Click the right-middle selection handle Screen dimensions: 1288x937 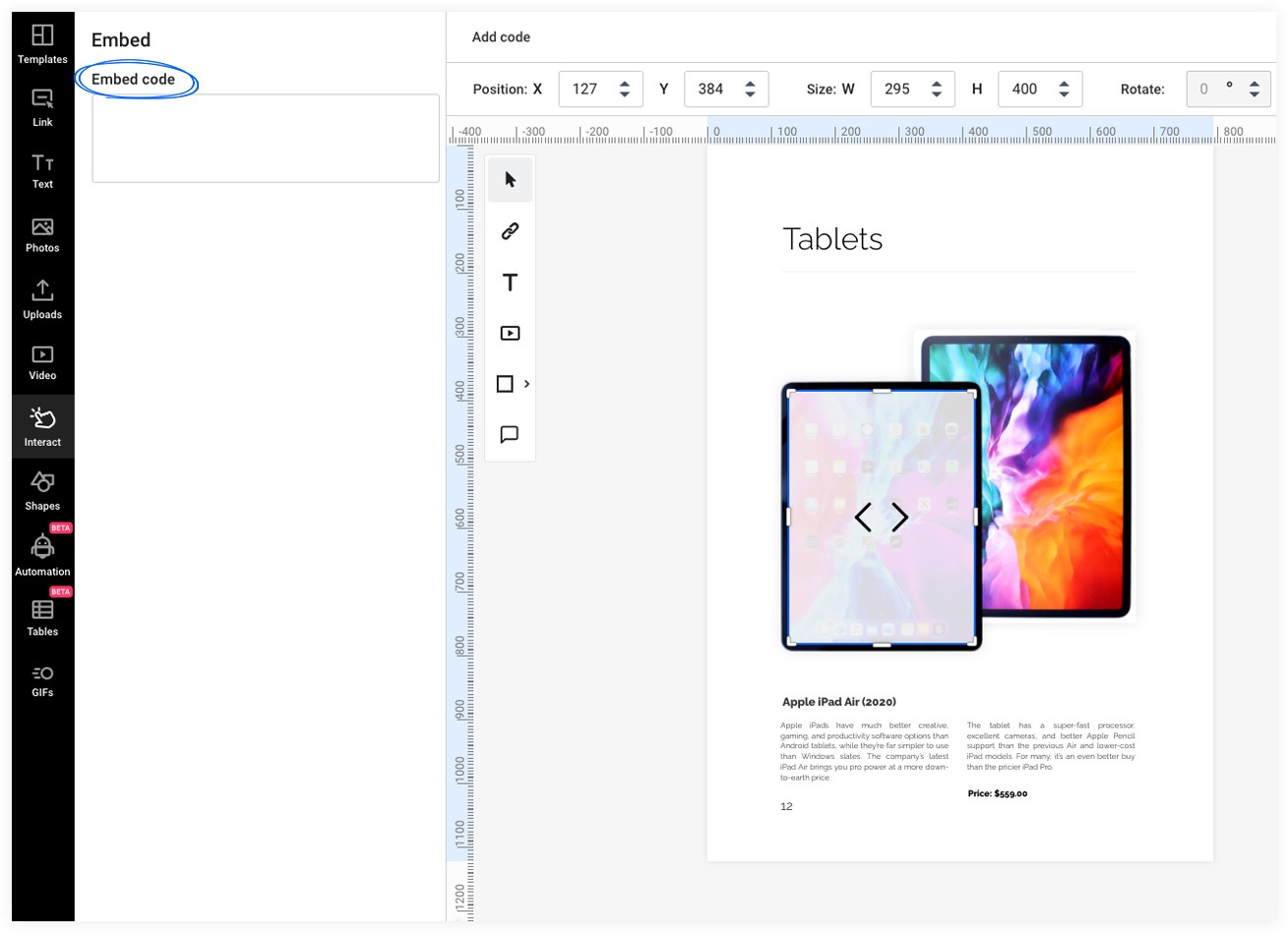pyautogui.click(x=976, y=517)
